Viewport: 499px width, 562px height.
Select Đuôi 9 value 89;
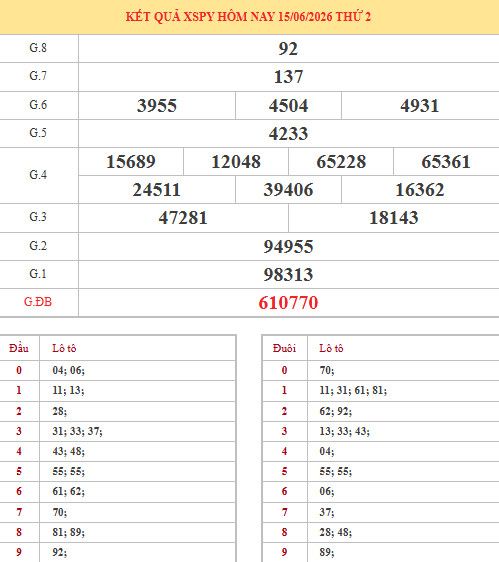click(x=327, y=552)
